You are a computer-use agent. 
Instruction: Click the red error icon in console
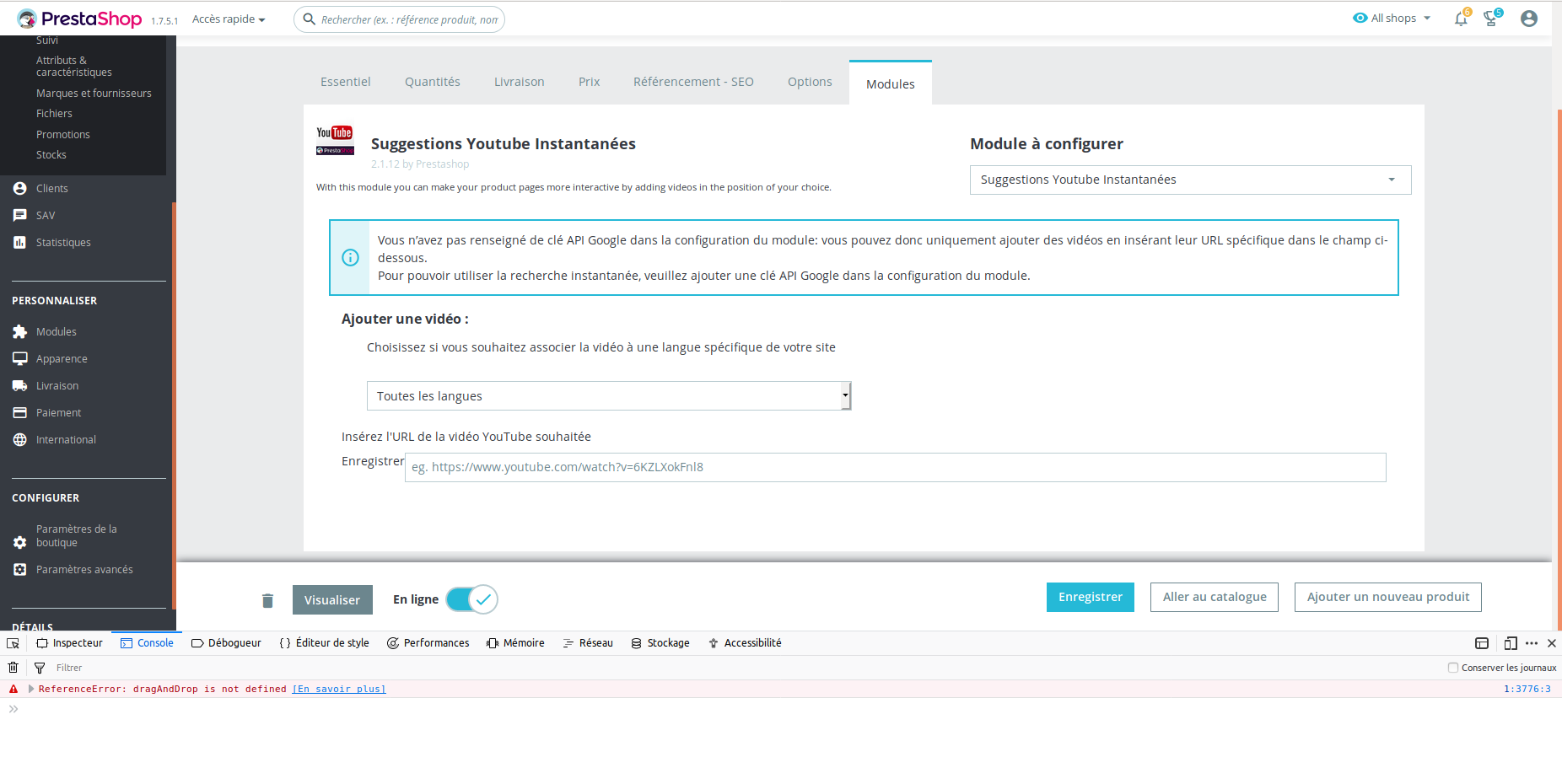(x=13, y=689)
